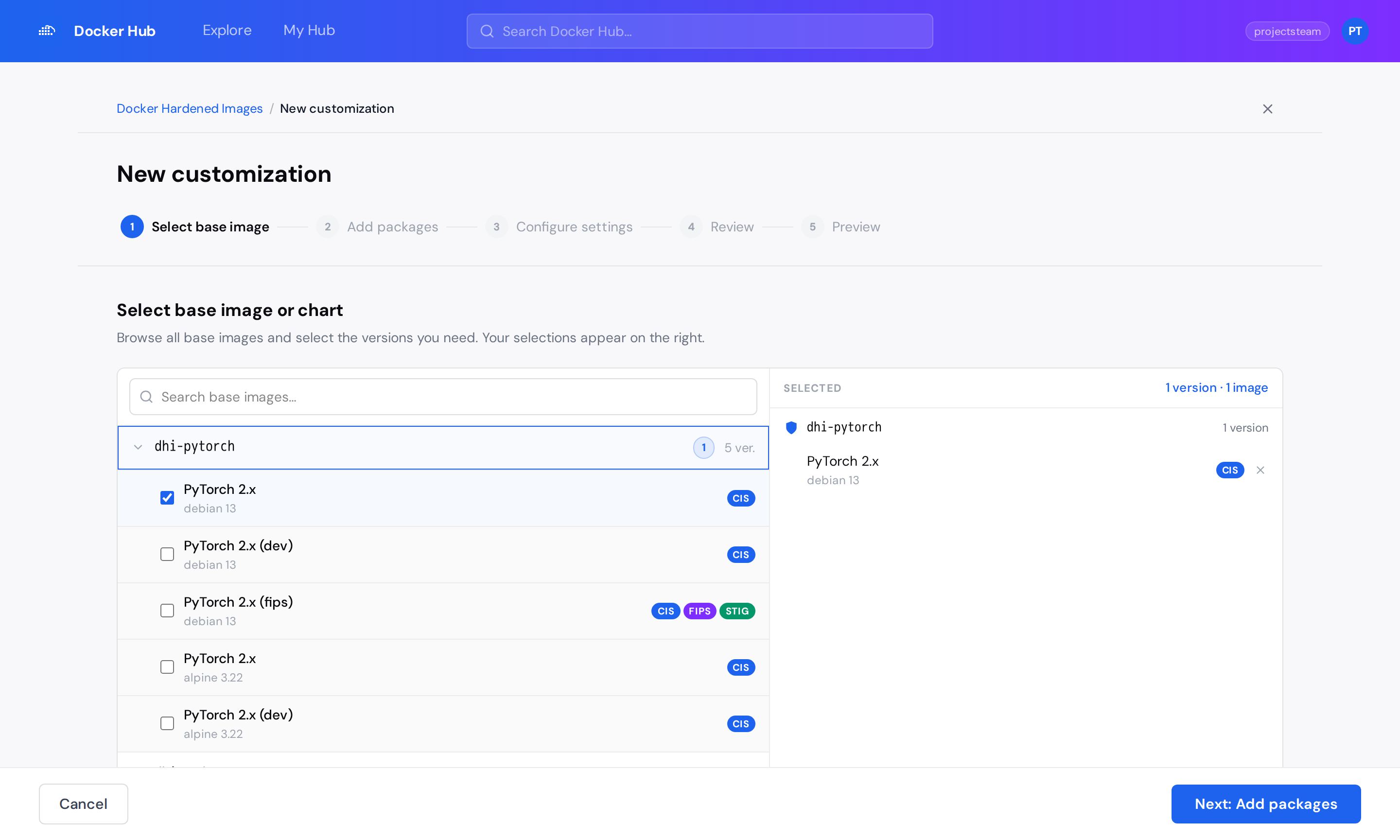Click step 2 circle for Add packages
The image size is (1400, 840).
coord(327,227)
